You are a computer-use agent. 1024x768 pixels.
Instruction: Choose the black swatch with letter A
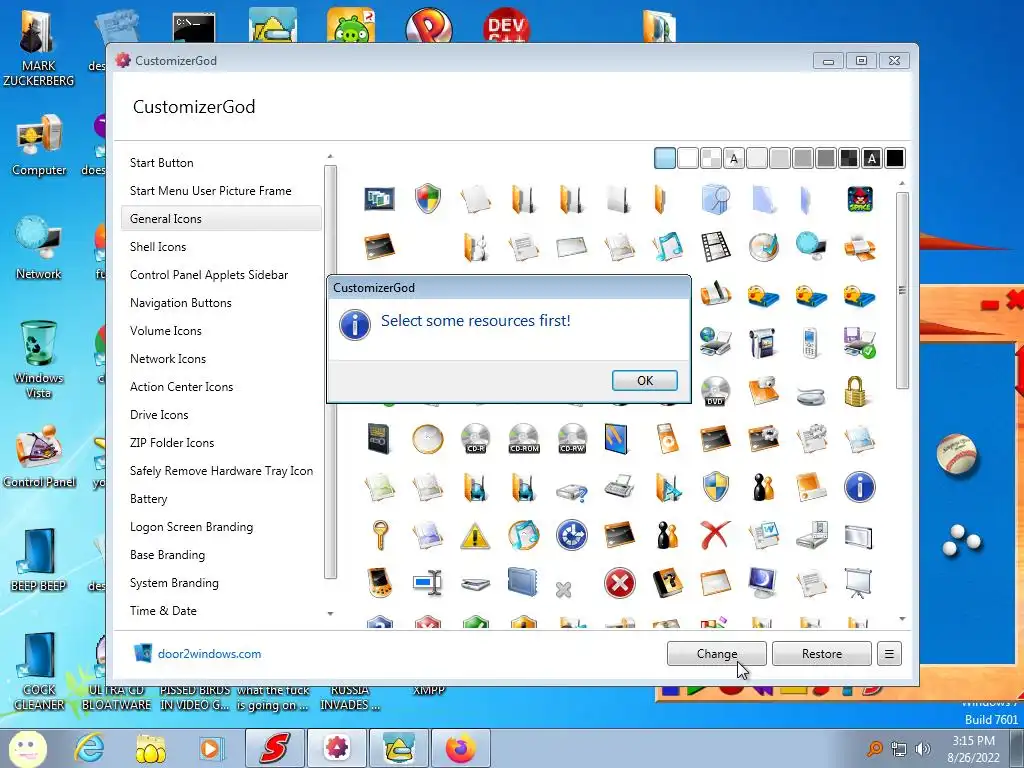tap(872, 158)
